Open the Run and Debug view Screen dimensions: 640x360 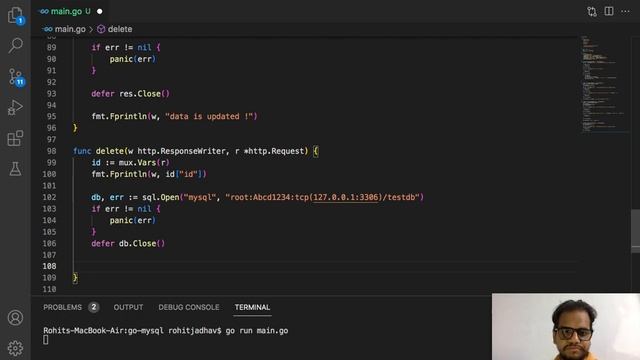tap(15, 108)
